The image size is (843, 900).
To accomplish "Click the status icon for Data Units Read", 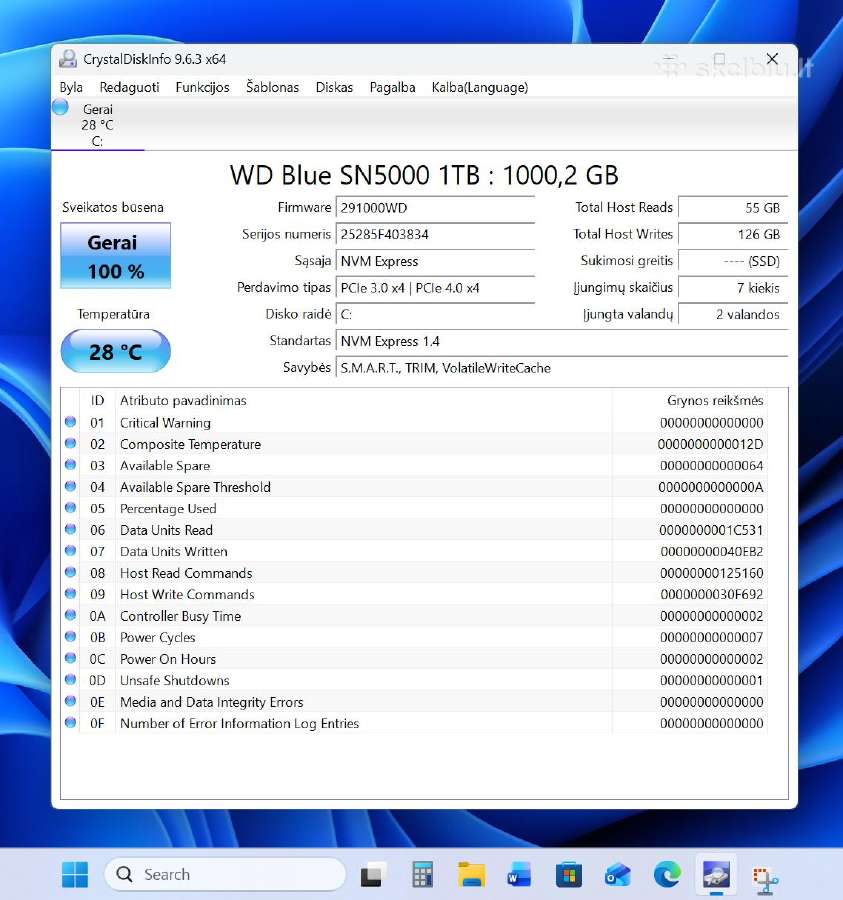I will [71, 529].
